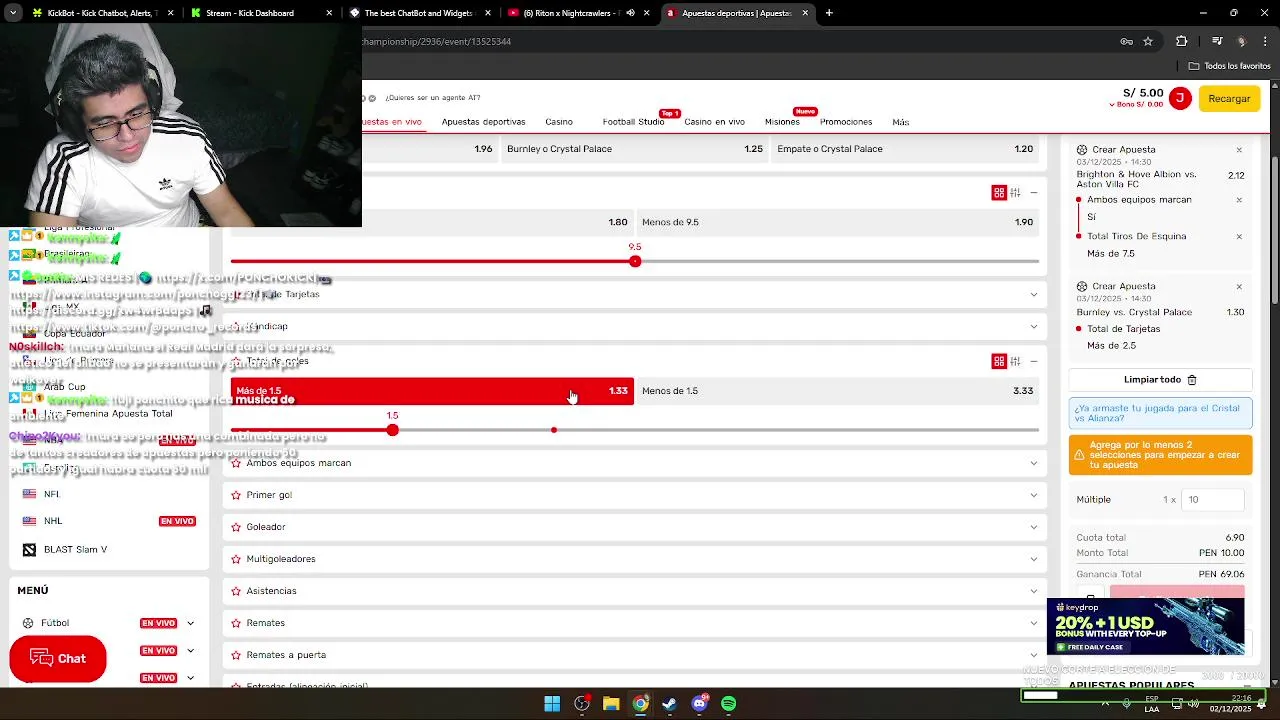Open the Todos los favoritos bookmarks folder
Image resolution: width=1280 pixels, height=720 pixels.
pos(1229,66)
